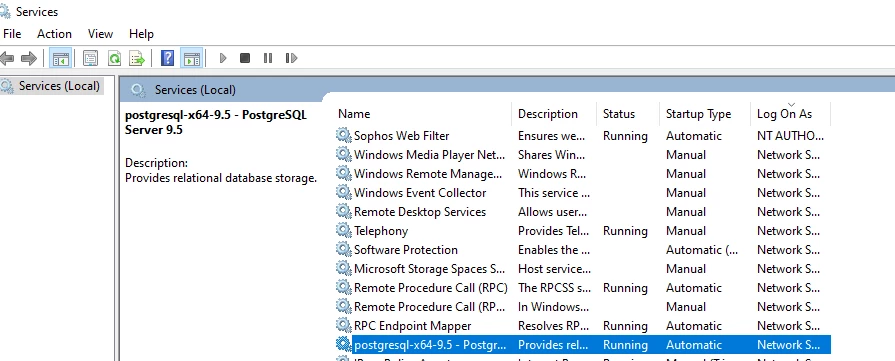Screen dimensions: 895x361
Task: Open the File menu
Action: pos(12,34)
